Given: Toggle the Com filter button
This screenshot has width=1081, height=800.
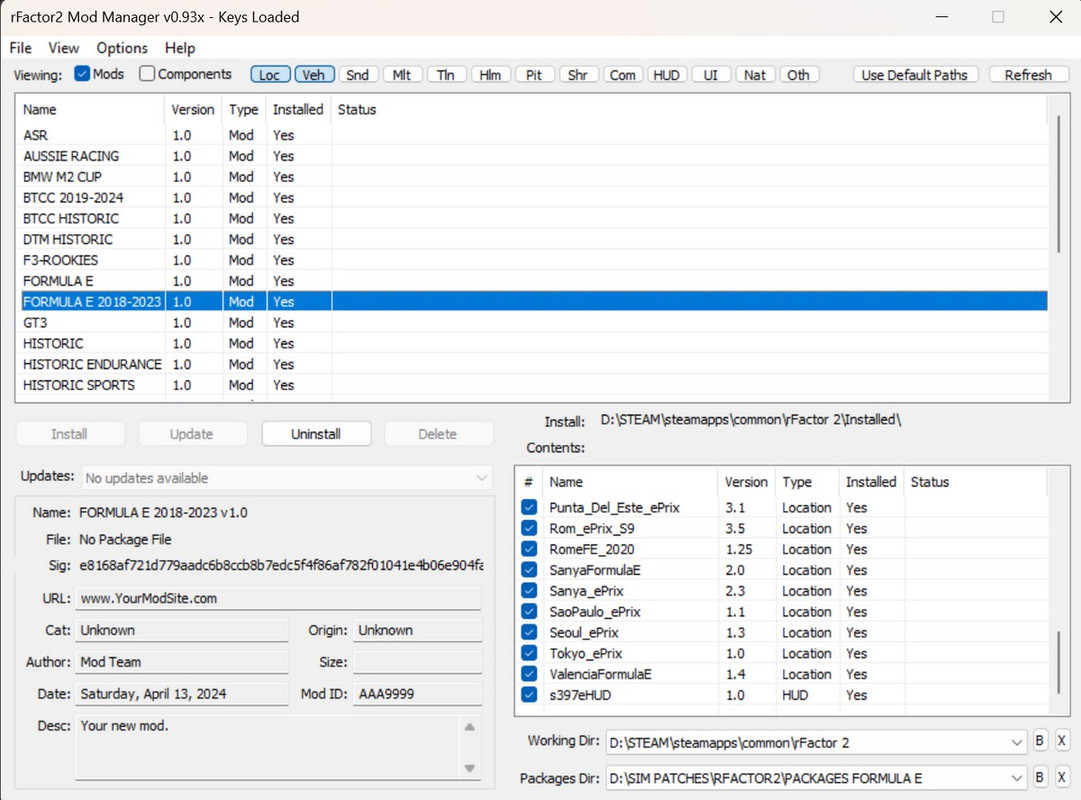Looking at the screenshot, I should 622,74.
